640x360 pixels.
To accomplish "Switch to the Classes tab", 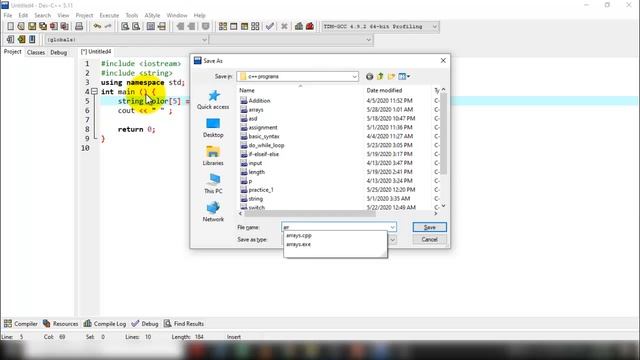I will click(x=36, y=52).
